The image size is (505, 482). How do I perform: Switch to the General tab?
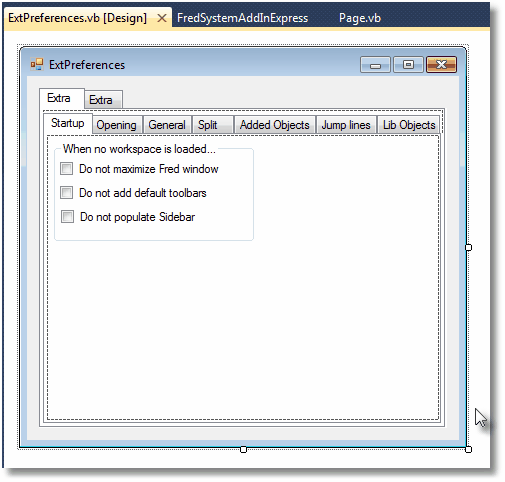coord(167,125)
